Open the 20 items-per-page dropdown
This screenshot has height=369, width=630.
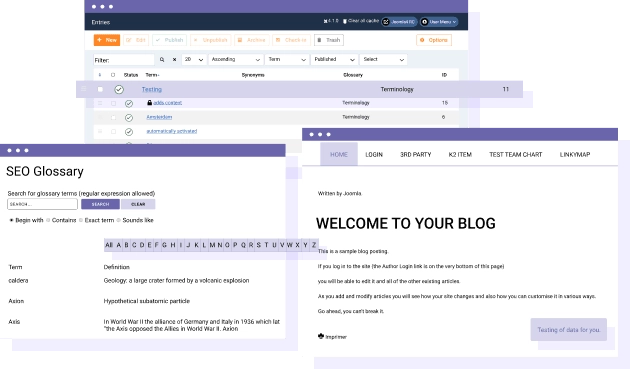(194, 59)
